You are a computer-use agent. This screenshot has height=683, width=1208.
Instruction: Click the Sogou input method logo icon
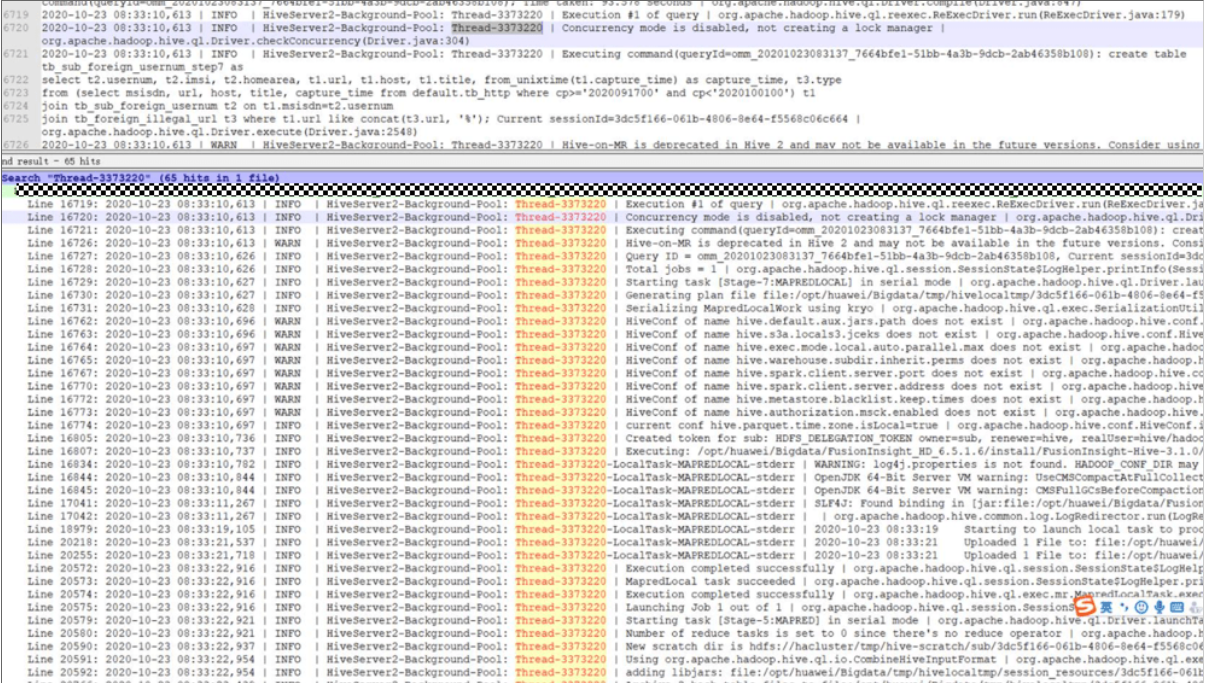click(1085, 607)
